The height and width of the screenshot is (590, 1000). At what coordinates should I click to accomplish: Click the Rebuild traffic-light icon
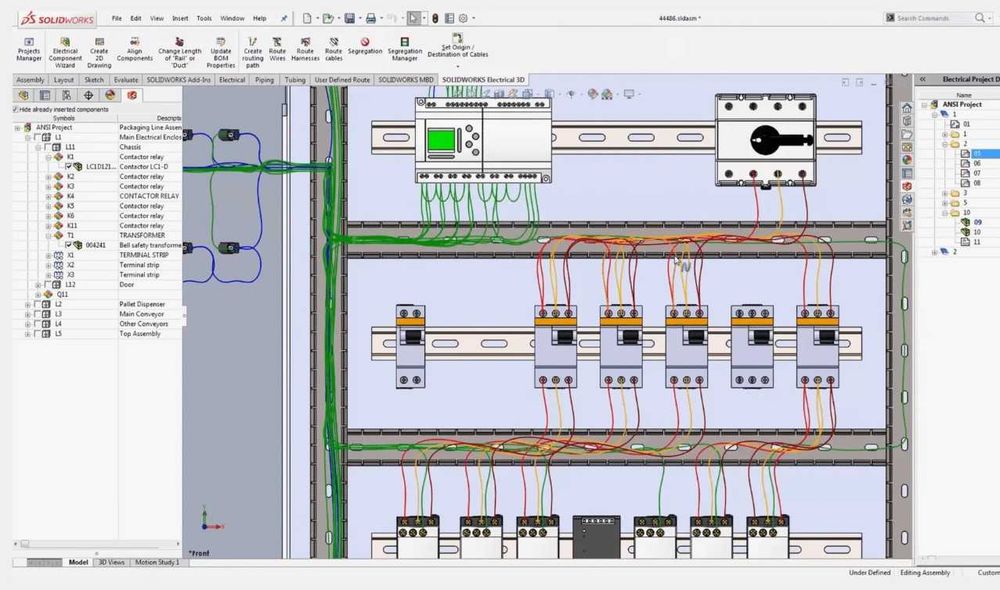(x=435, y=18)
